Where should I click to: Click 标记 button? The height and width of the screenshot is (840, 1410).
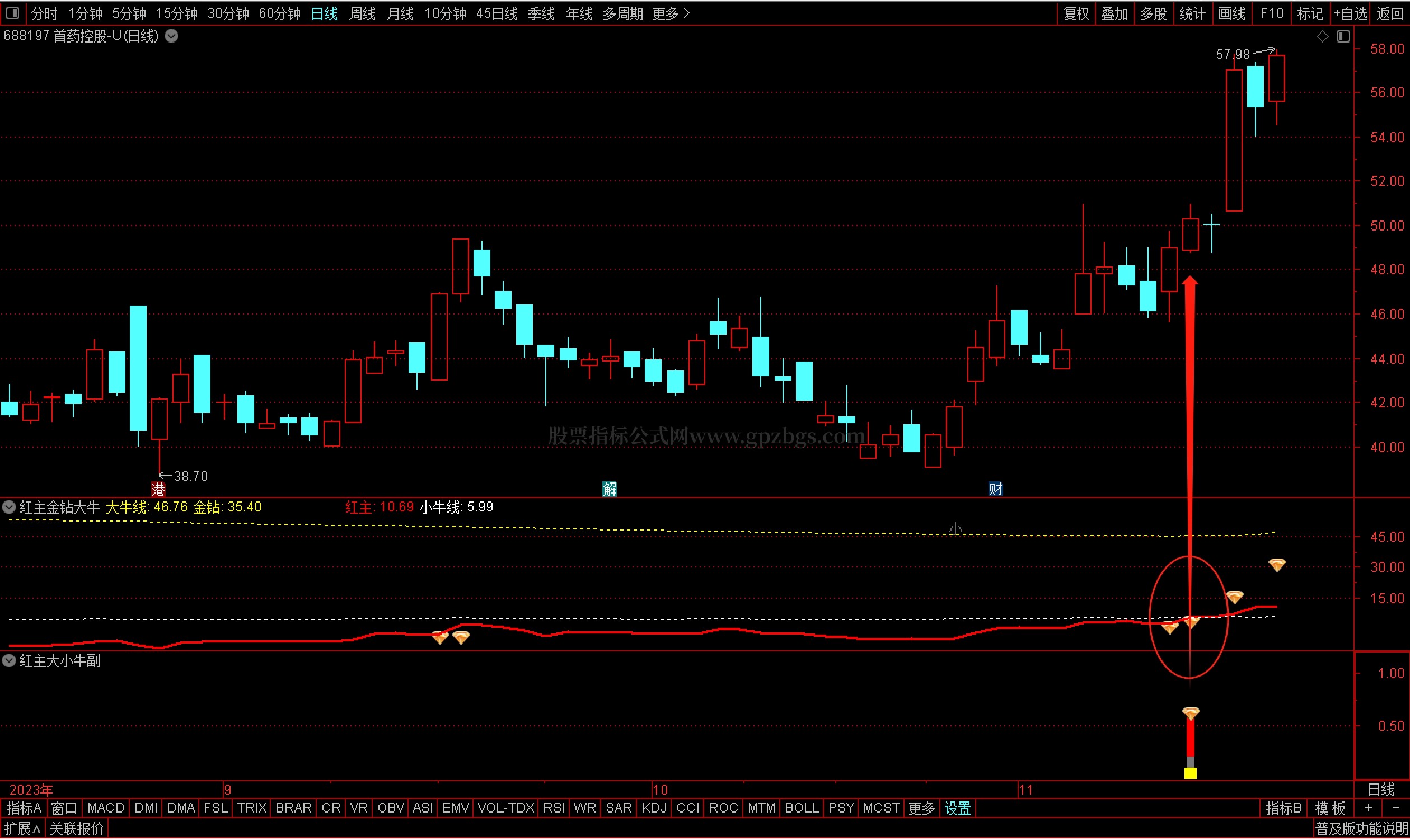coord(1310,13)
